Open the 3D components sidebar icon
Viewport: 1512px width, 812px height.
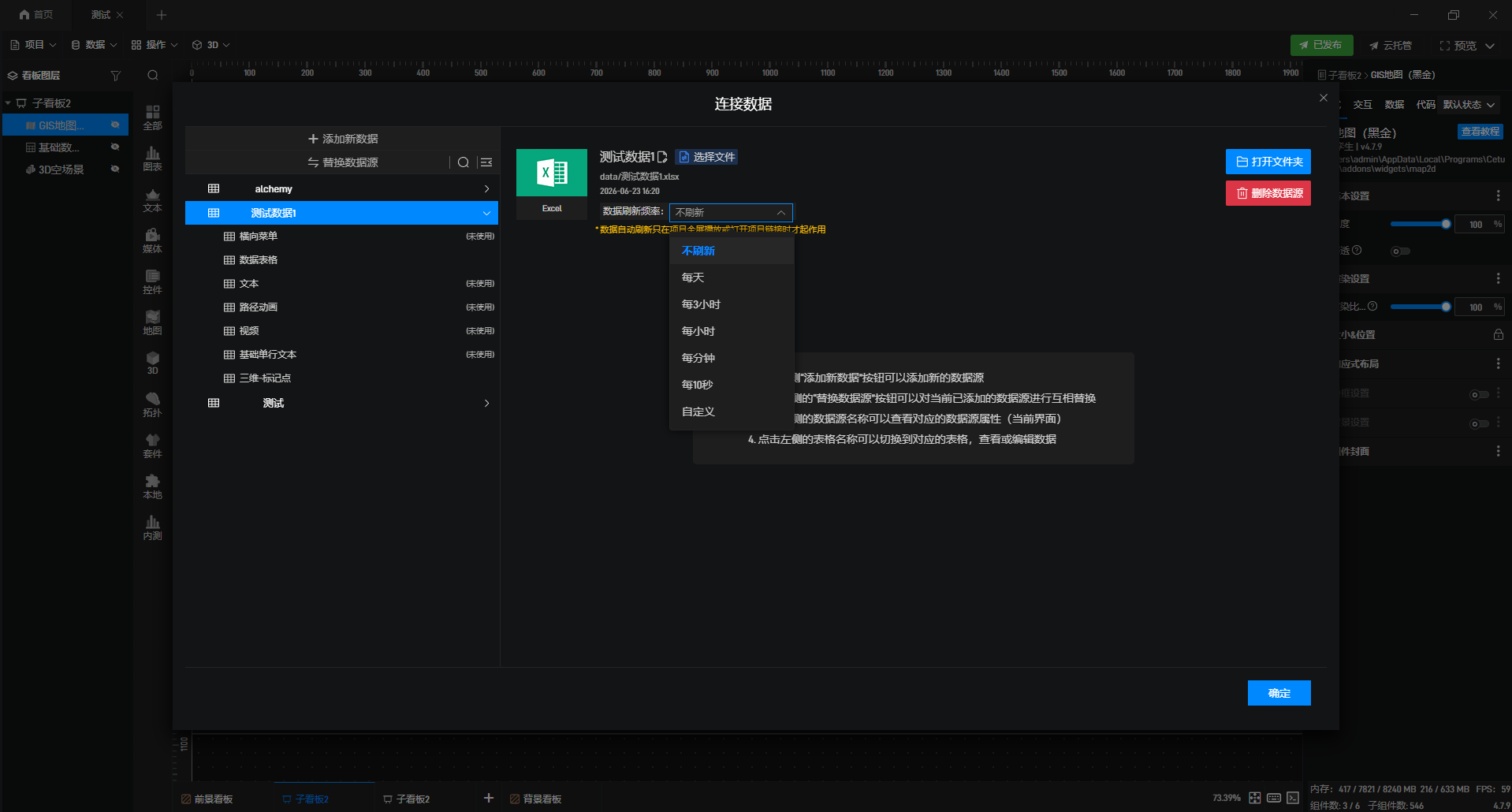[152, 363]
